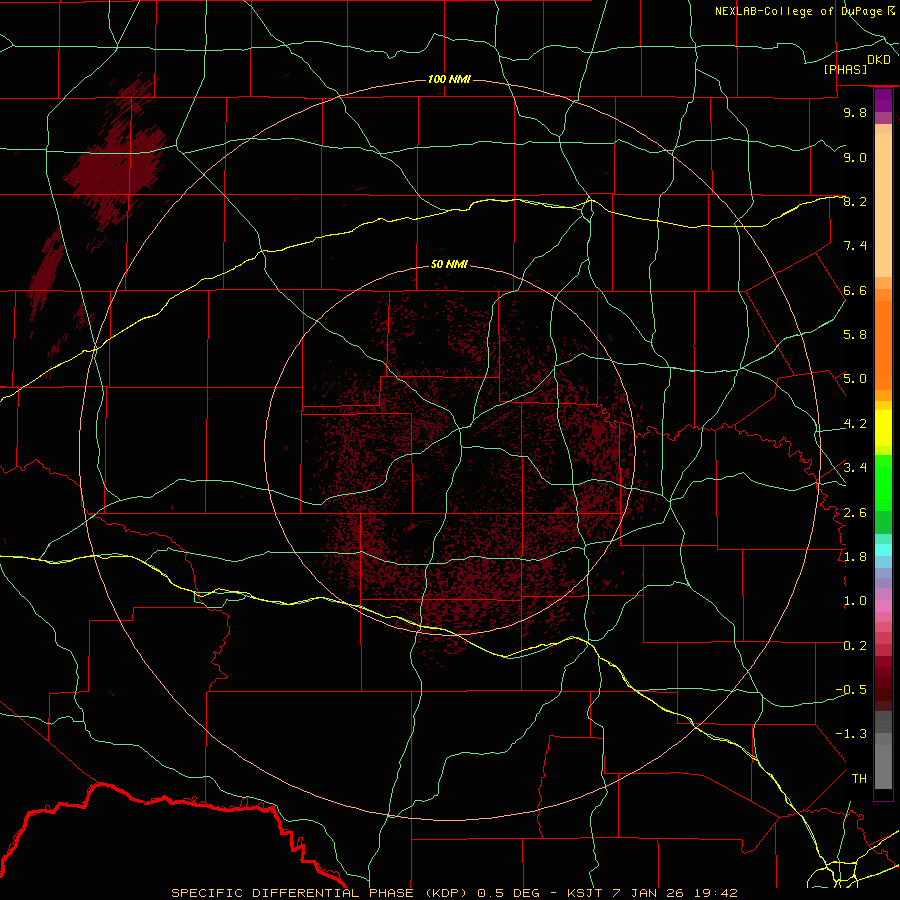Click the 4.2 scale label
This screenshot has width=900, height=900.
[855, 424]
